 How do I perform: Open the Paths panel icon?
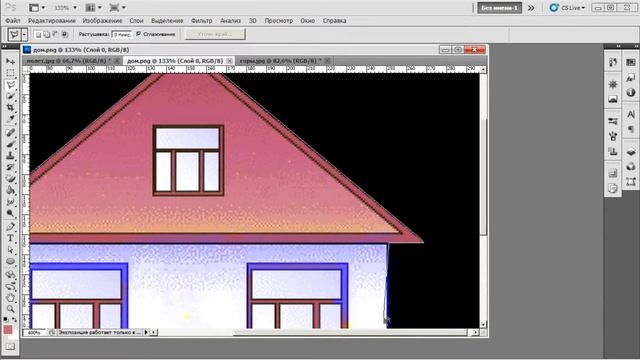tap(631, 182)
